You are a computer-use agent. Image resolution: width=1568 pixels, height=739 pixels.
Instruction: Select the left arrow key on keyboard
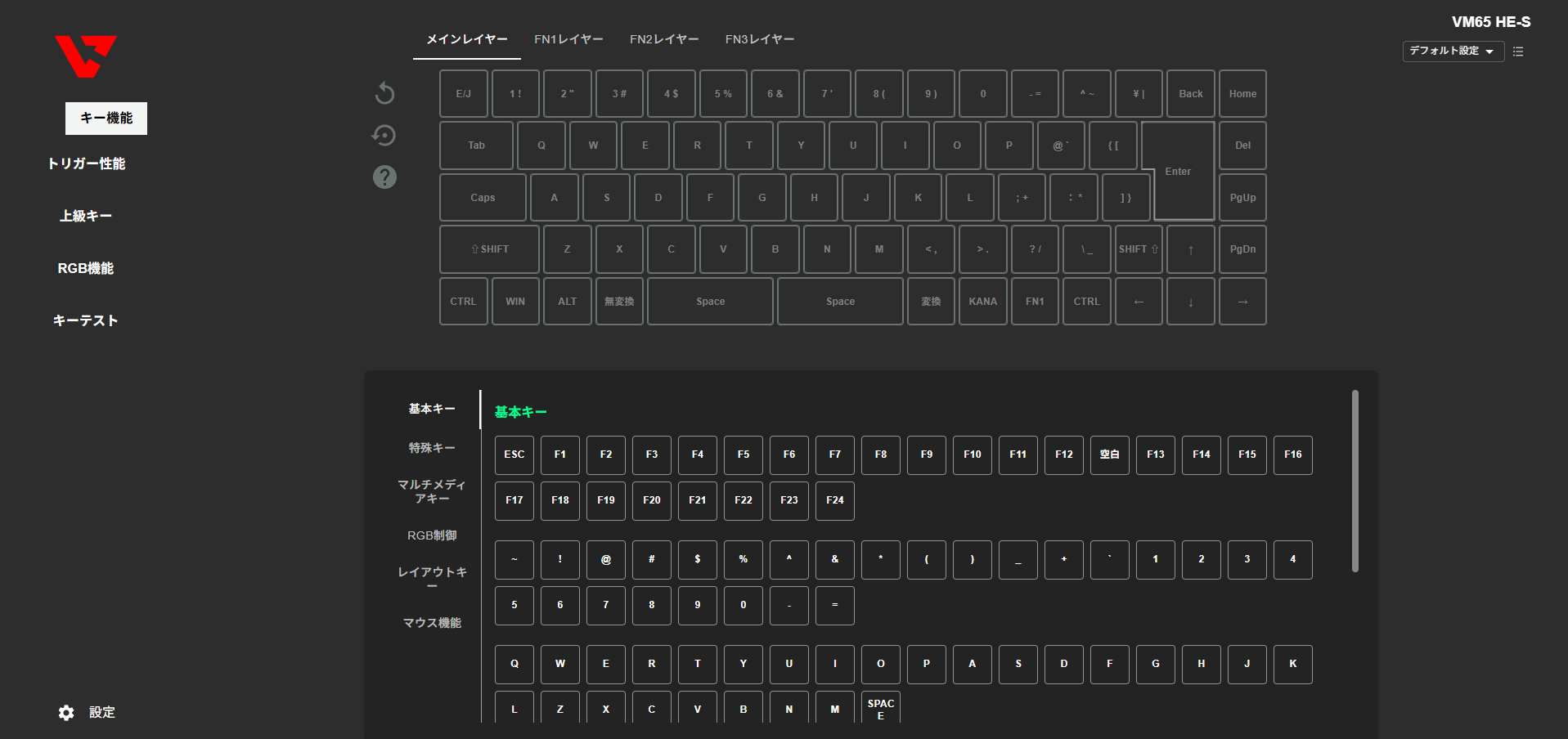[x=1138, y=302]
